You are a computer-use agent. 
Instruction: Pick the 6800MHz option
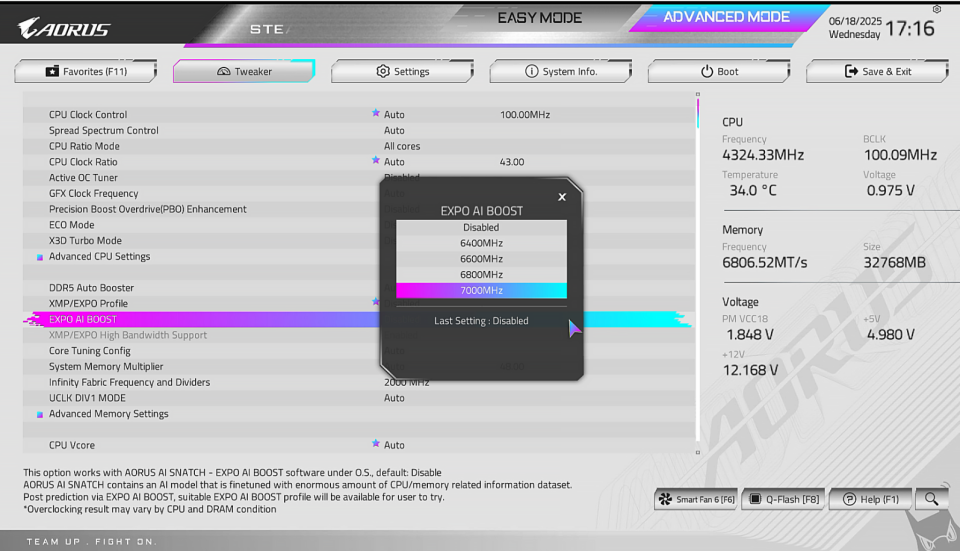click(x=481, y=275)
